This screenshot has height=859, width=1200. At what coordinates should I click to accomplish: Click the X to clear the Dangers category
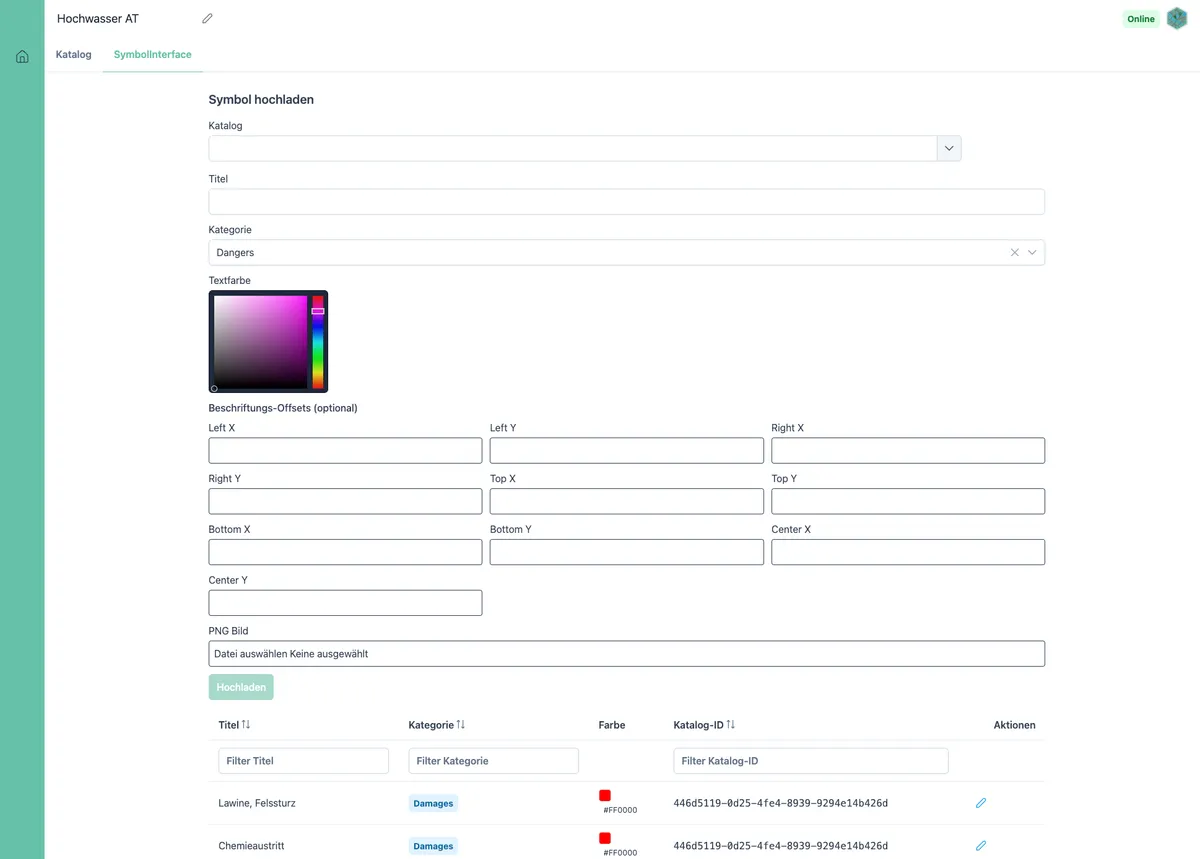[x=1014, y=252]
